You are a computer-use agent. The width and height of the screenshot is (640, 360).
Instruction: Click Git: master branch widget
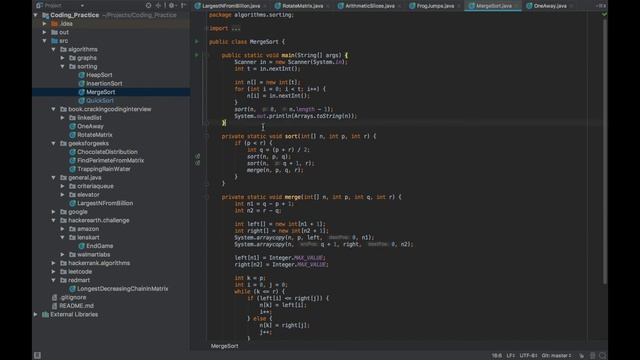[x=557, y=356]
